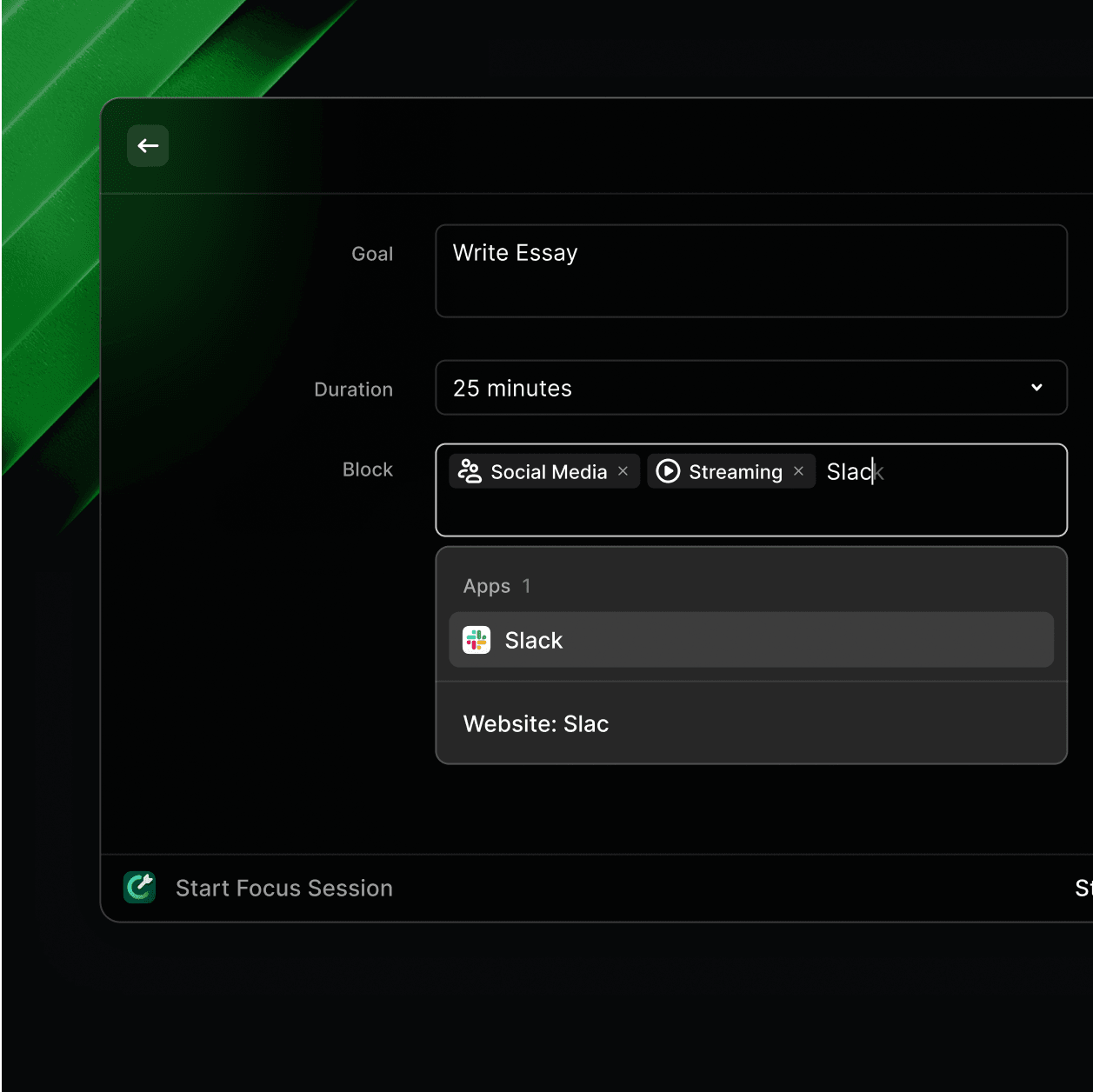Click the Social Media tag label
Image resolution: width=1093 pixels, height=1092 pixels.
[x=549, y=472]
